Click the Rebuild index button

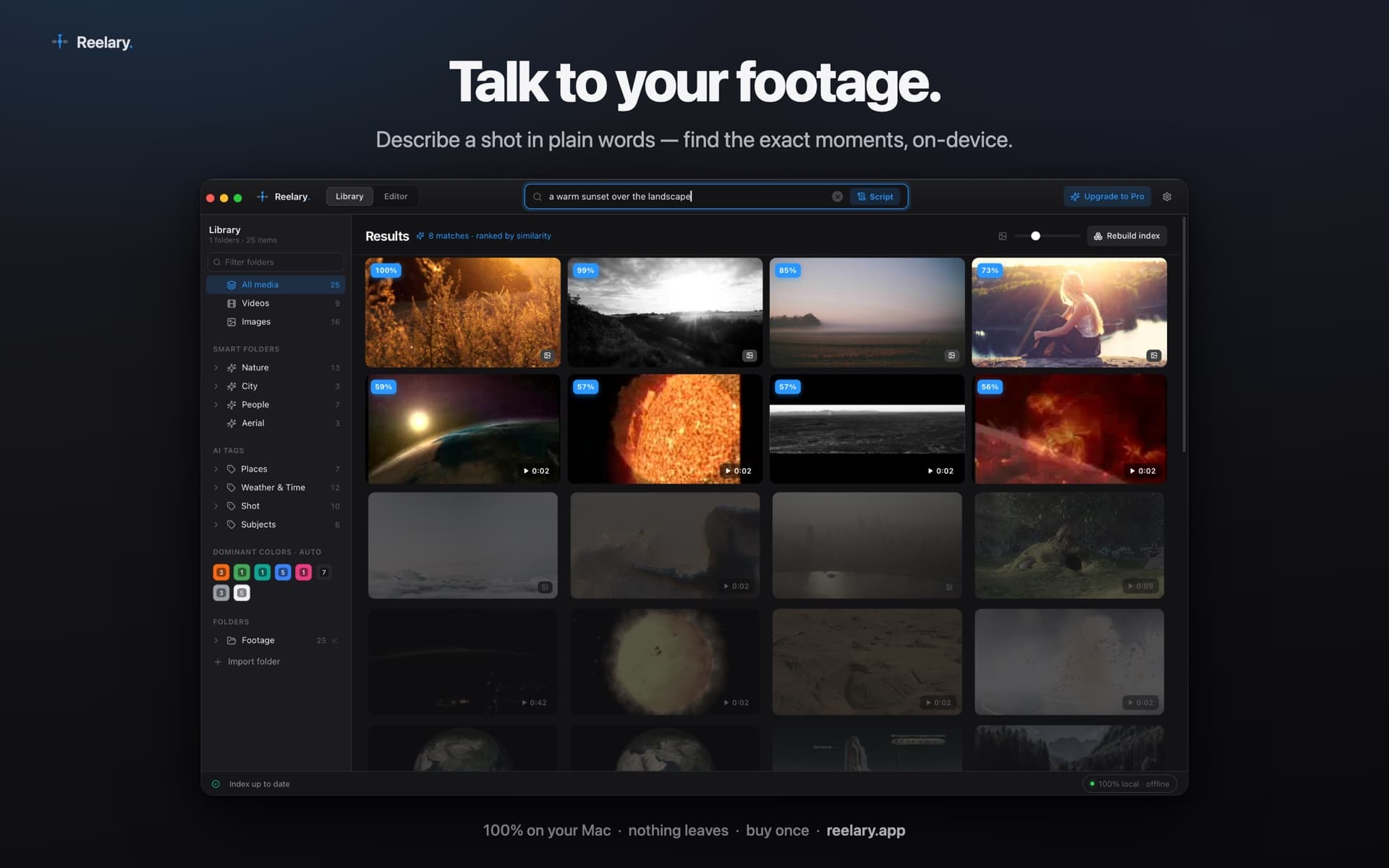pos(1126,236)
